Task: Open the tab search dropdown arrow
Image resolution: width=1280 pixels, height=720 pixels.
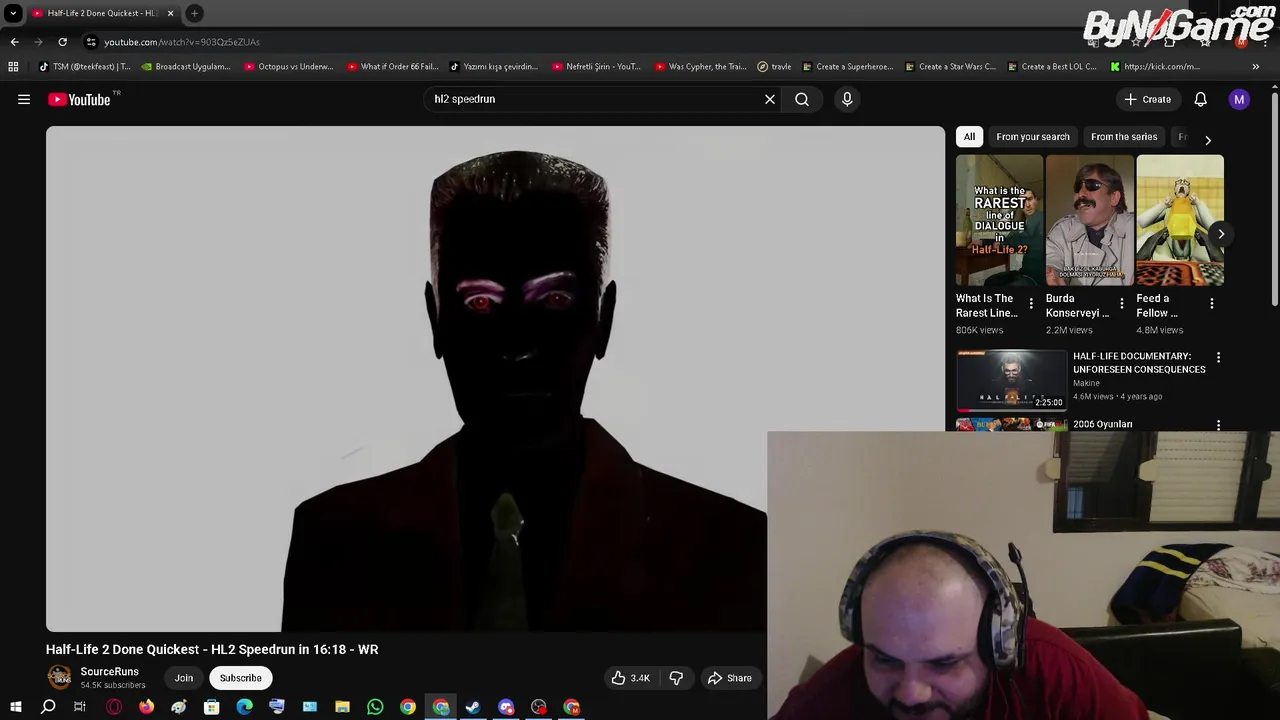Action: point(13,13)
